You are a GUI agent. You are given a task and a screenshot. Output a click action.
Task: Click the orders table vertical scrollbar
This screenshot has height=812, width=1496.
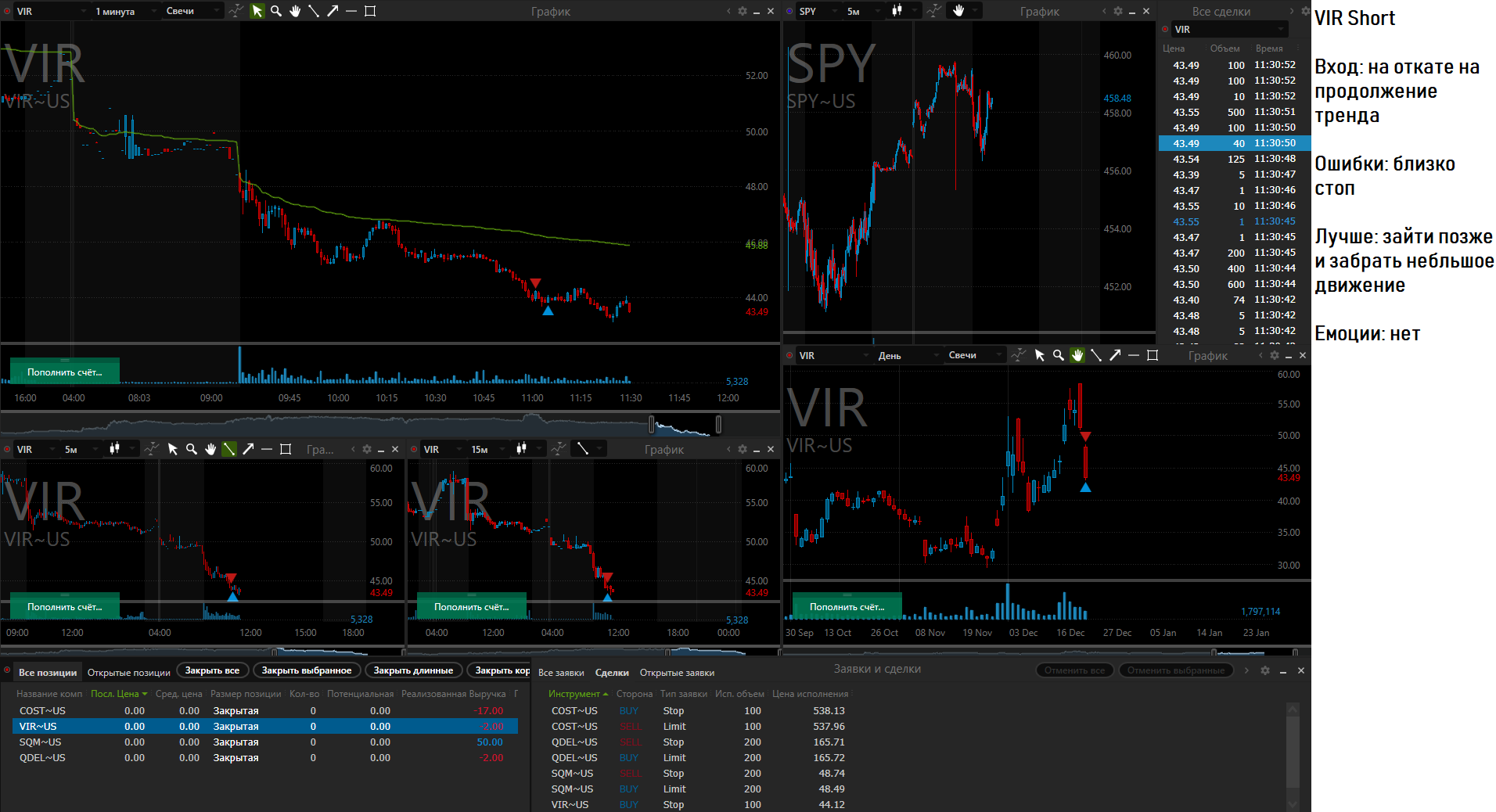click(x=1293, y=757)
